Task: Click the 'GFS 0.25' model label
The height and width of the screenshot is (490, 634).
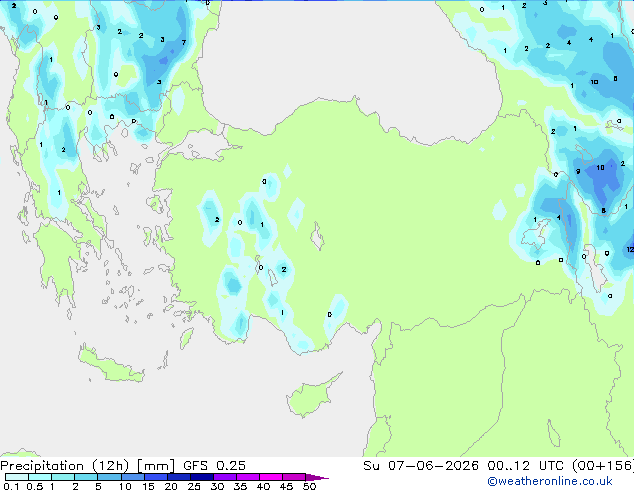Action: [x=214, y=466]
